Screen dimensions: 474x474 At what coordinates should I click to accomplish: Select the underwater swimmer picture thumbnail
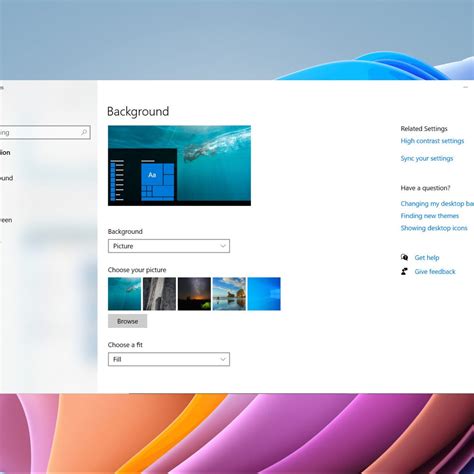click(124, 294)
